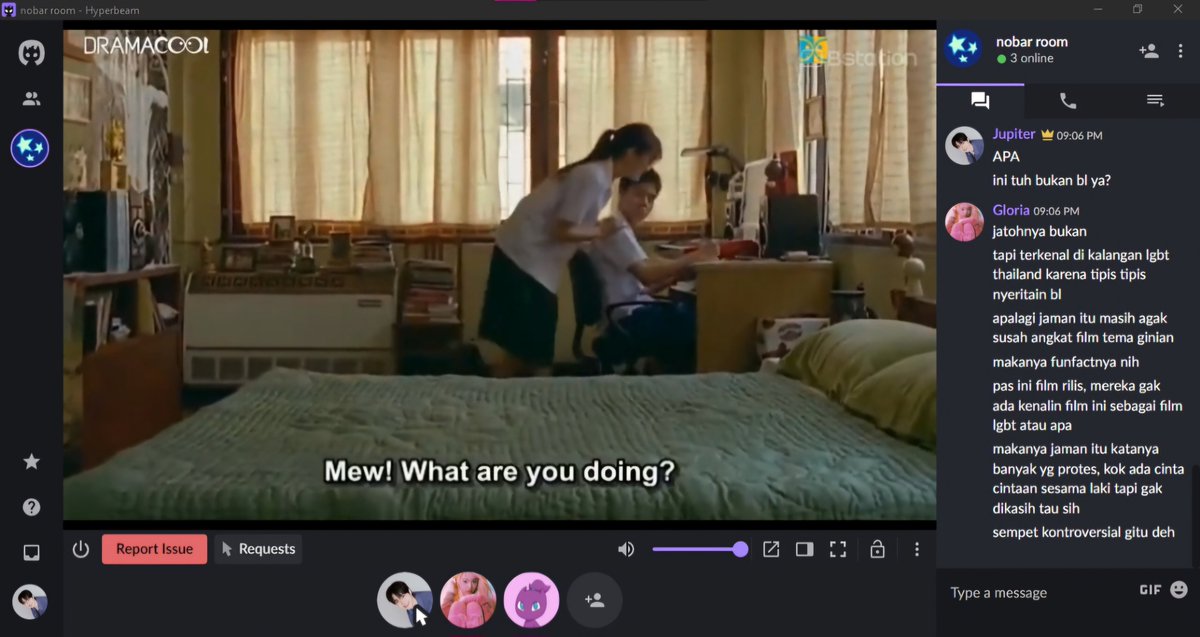Open the emoji picker smiley icon
1200x637 pixels.
tap(1179, 590)
